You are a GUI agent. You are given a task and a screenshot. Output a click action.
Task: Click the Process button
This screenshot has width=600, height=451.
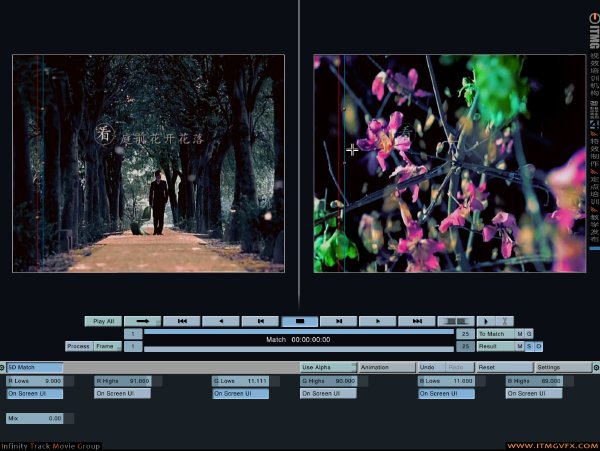click(79, 346)
